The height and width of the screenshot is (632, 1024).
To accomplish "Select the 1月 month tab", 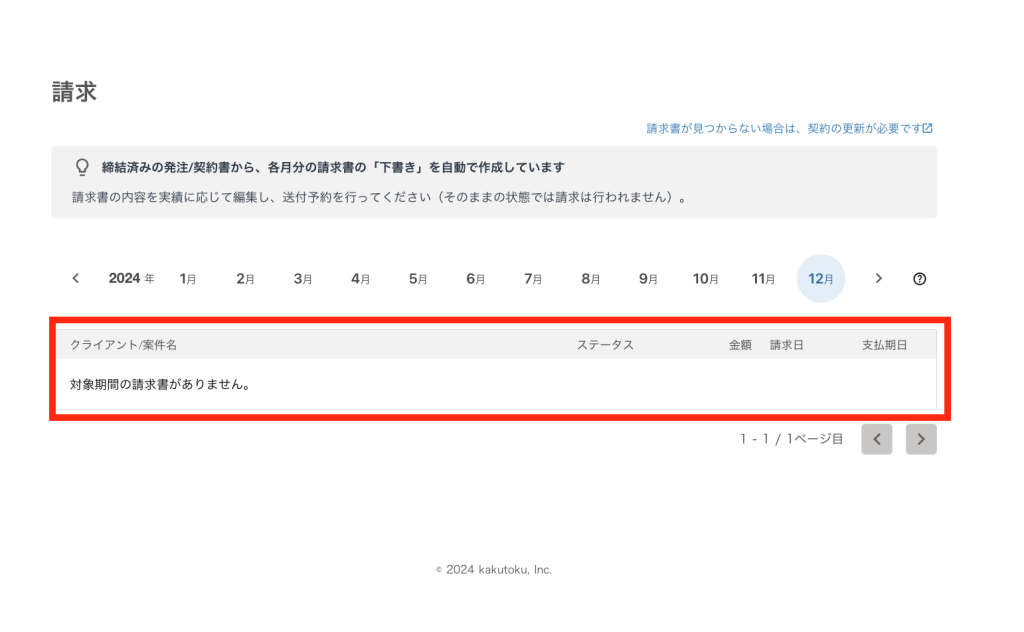I will click(x=188, y=279).
